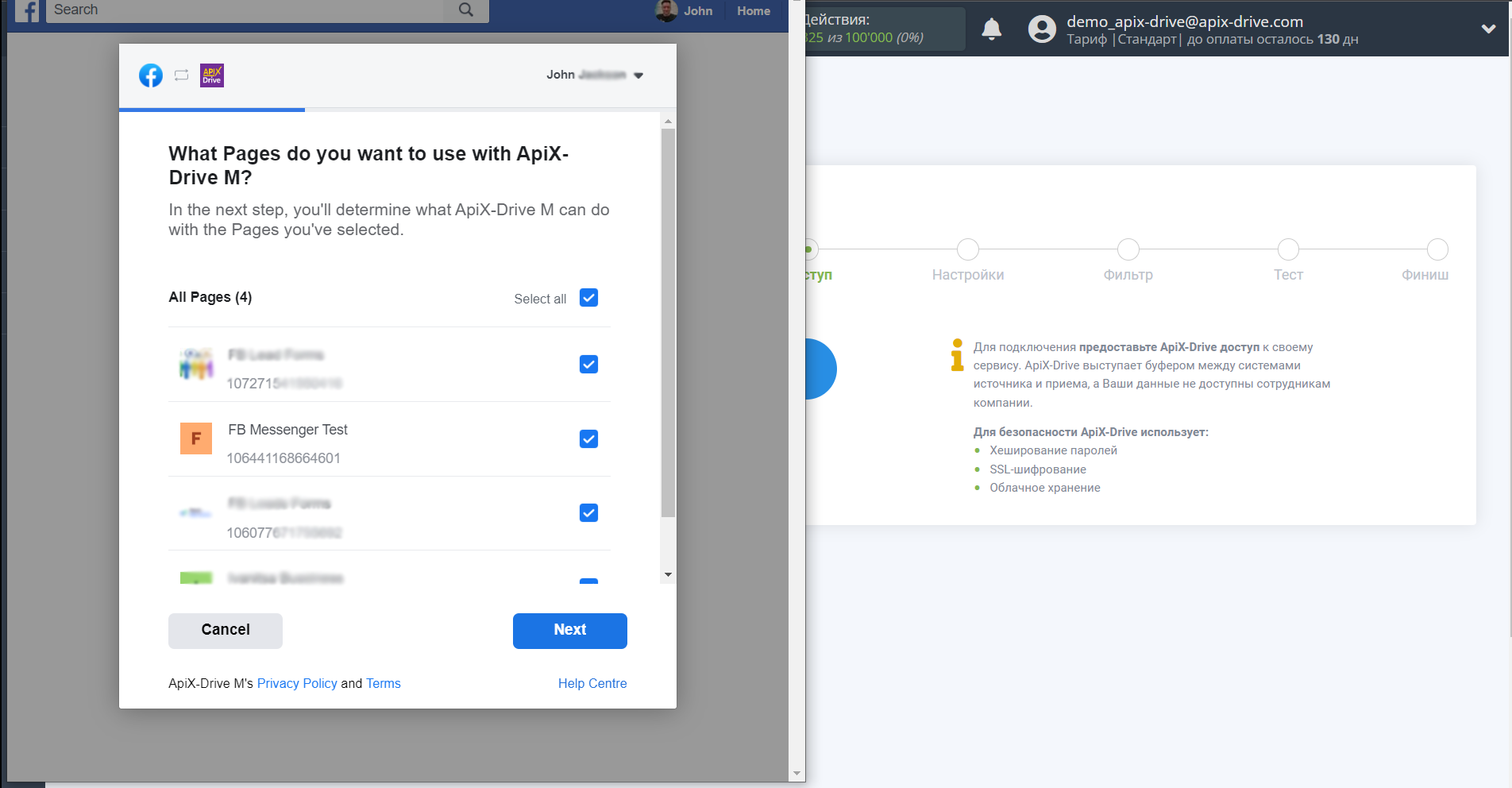Click the yellow info icon in ApiX-Drive
This screenshot has height=788, width=1512.
(957, 355)
